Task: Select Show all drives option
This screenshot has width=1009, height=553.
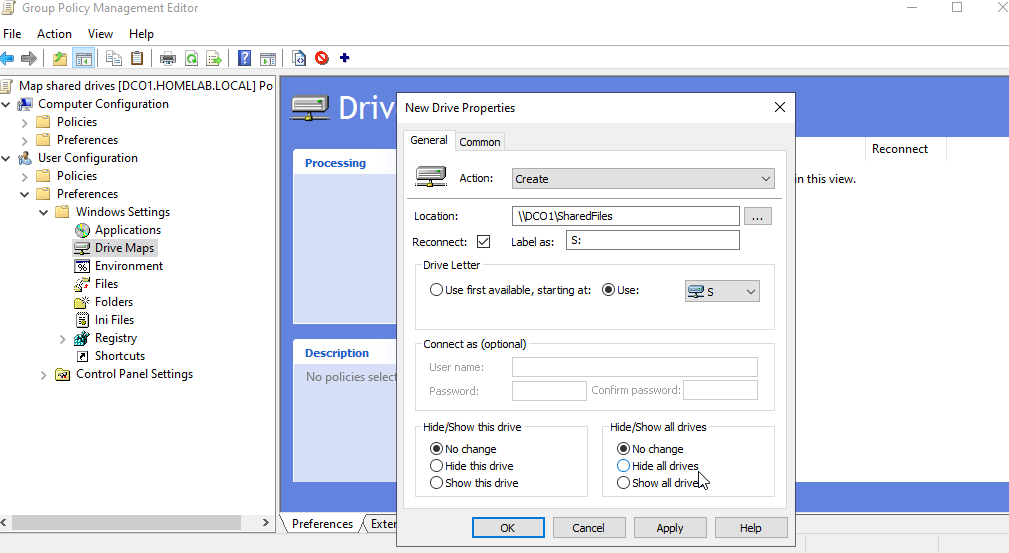Action: (623, 482)
